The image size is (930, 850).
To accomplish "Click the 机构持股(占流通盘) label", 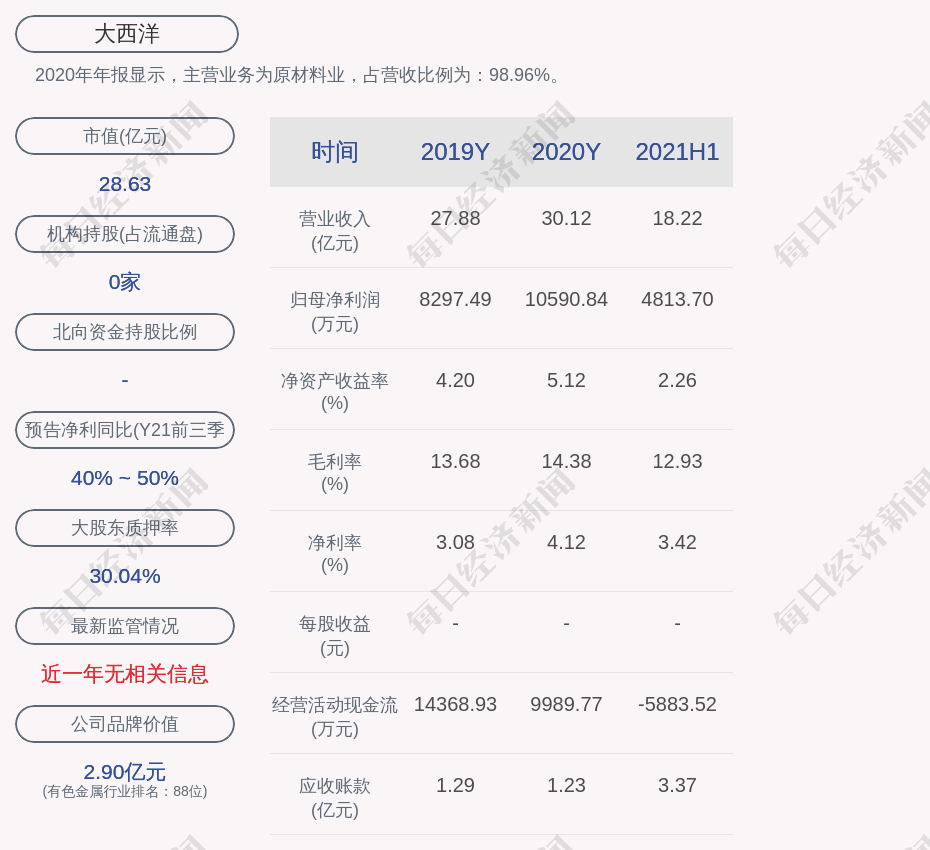I will 125,234.
